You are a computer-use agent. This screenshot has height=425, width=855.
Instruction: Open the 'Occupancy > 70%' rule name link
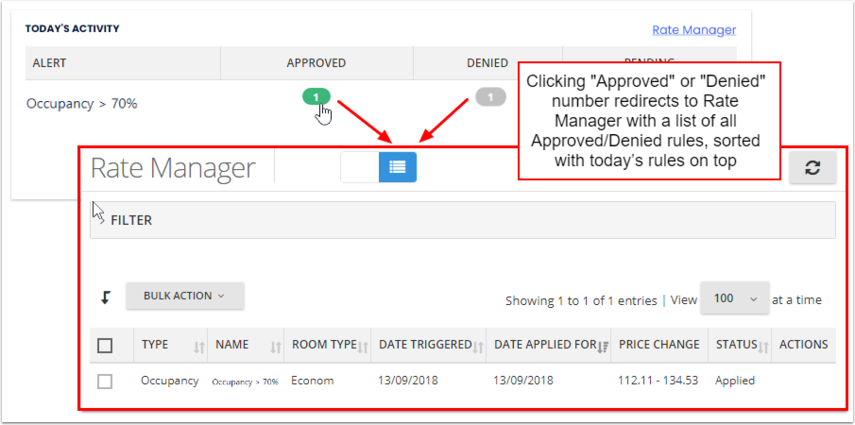tap(245, 382)
